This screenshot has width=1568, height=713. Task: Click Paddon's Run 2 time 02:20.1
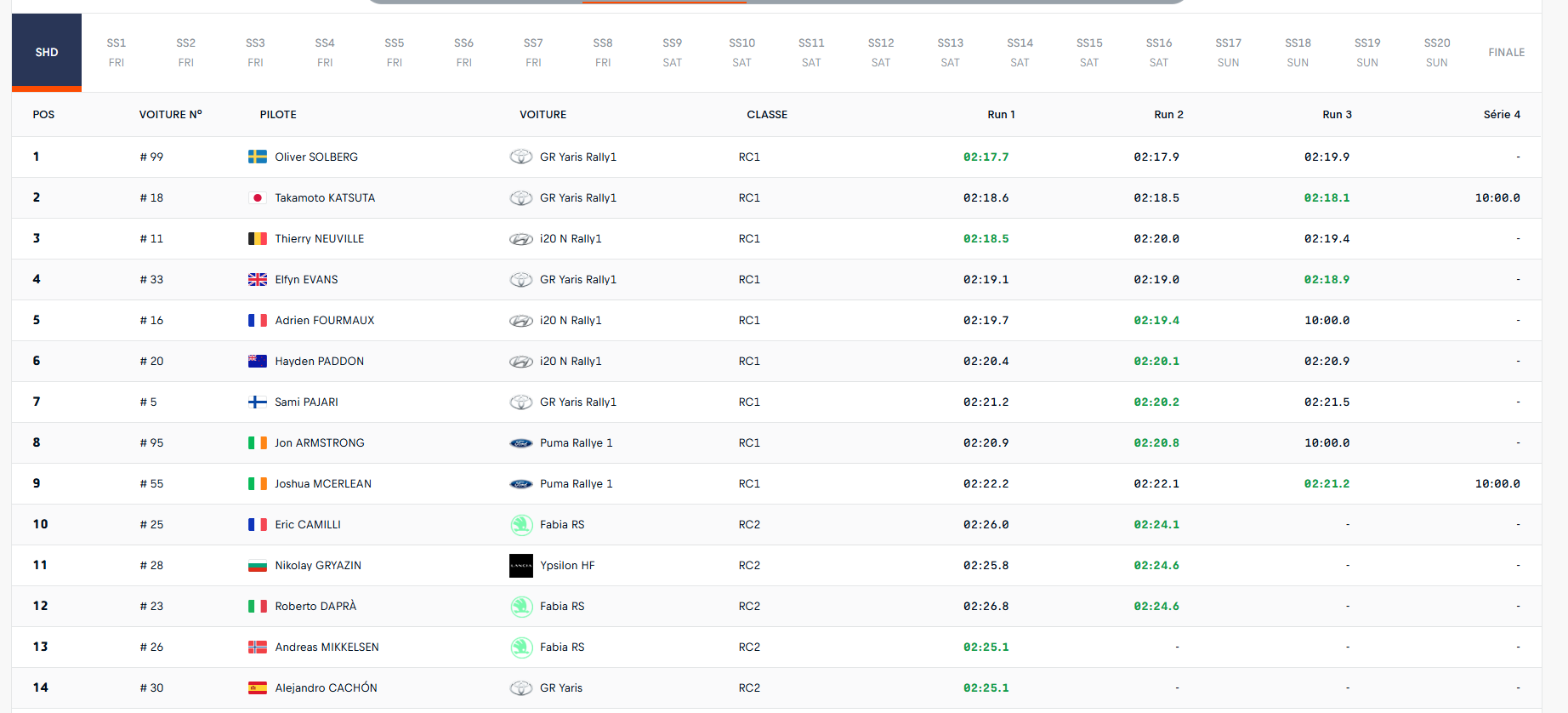[x=1156, y=361]
